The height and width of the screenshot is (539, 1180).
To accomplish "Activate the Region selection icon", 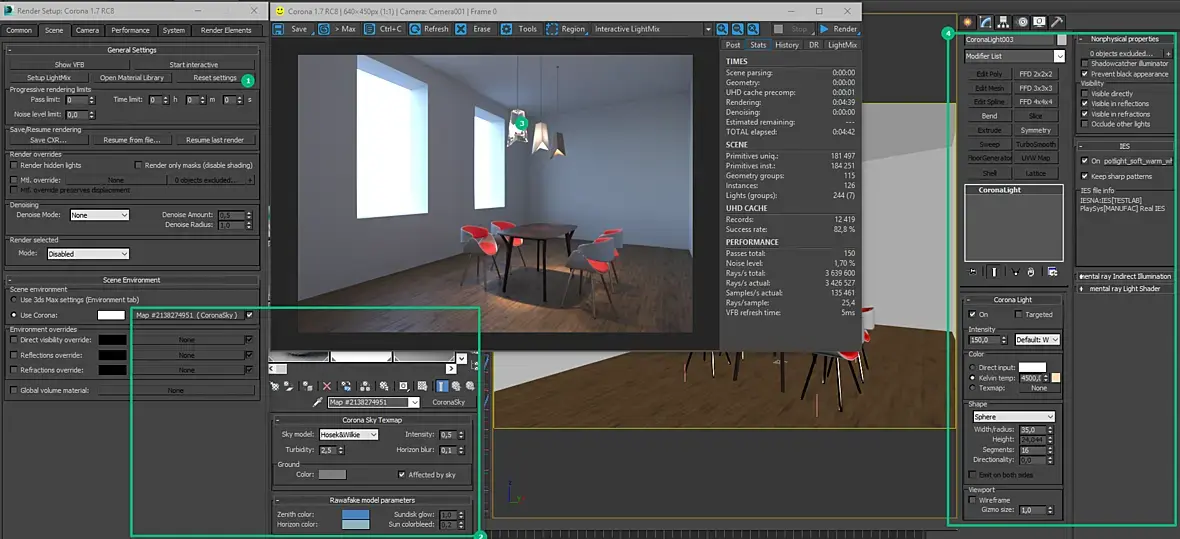I will (553, 29).
